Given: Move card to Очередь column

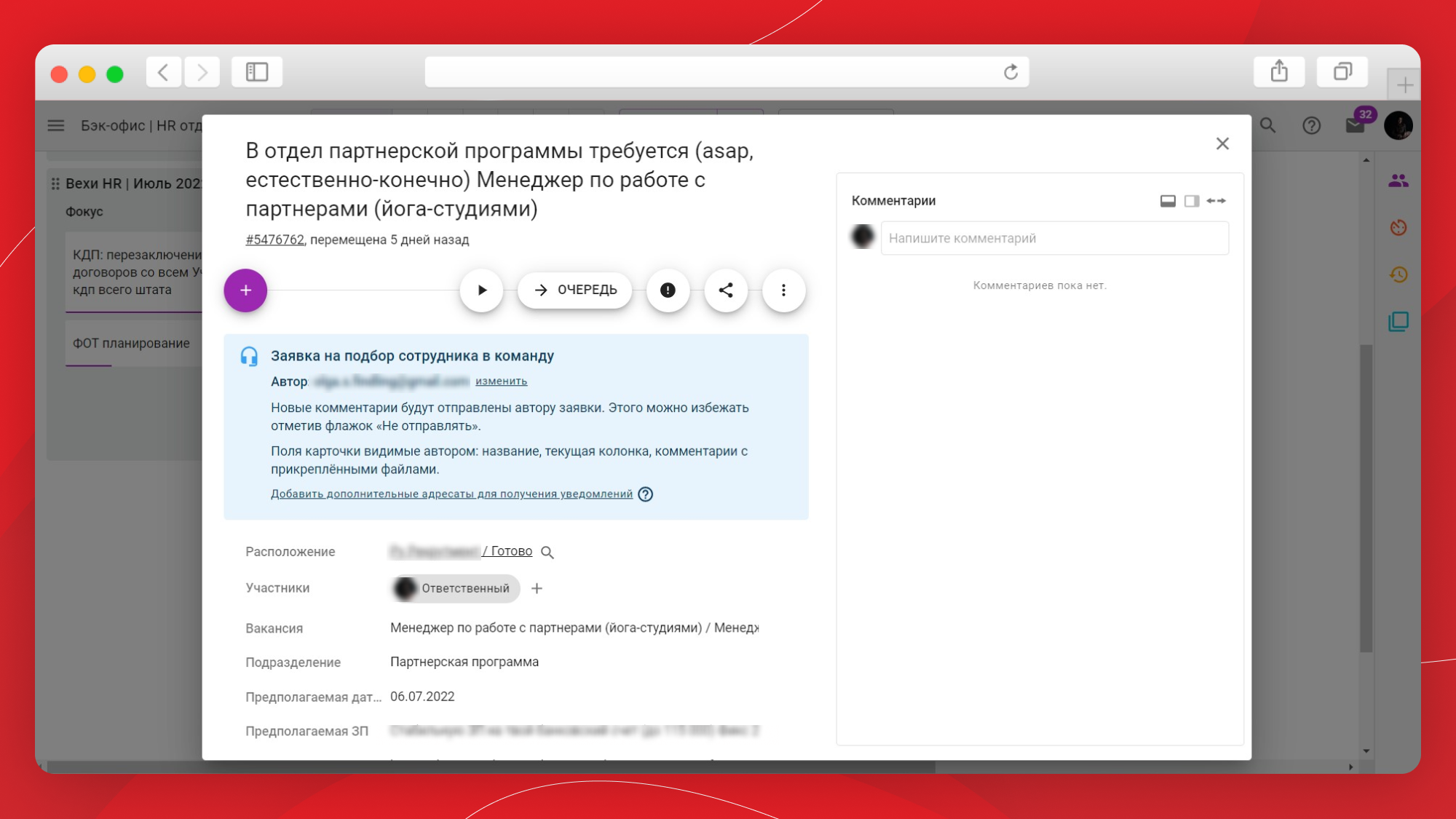Looking at the screenshot, I should coord(575,290).
